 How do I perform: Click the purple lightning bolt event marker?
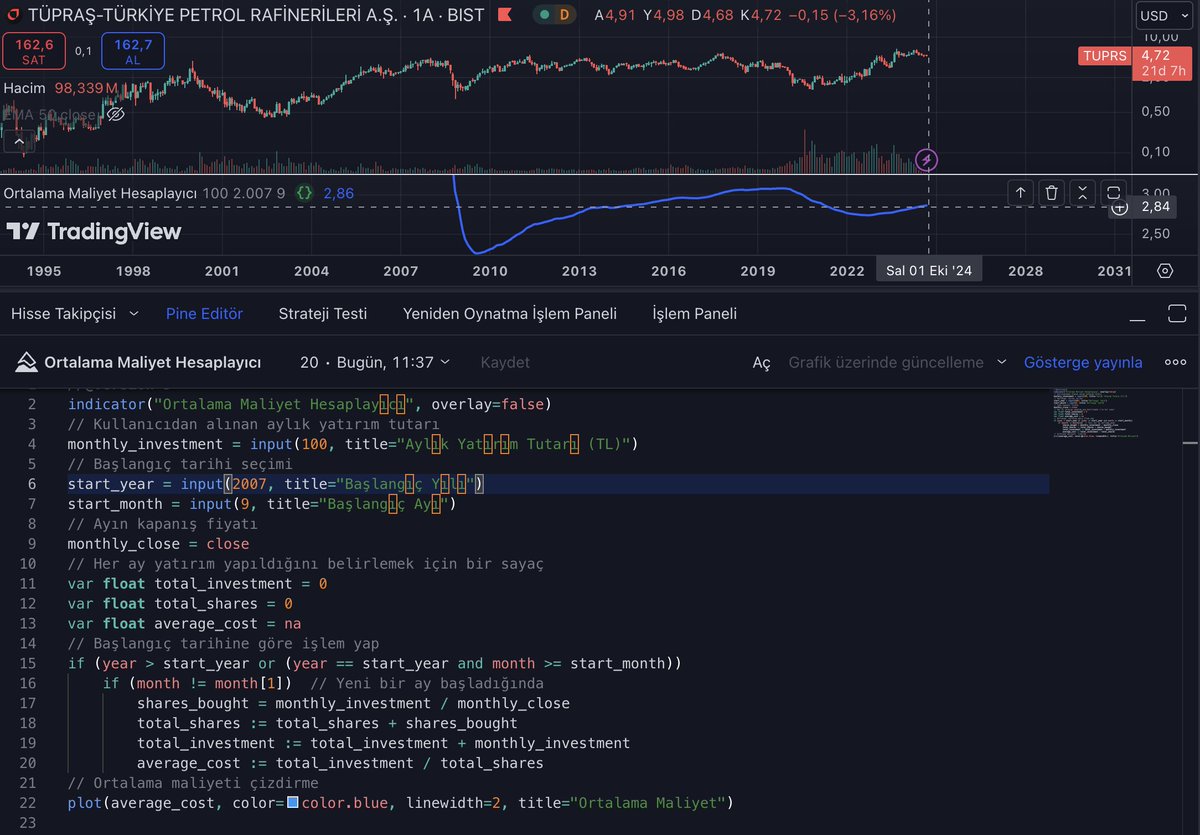(928, 159)
